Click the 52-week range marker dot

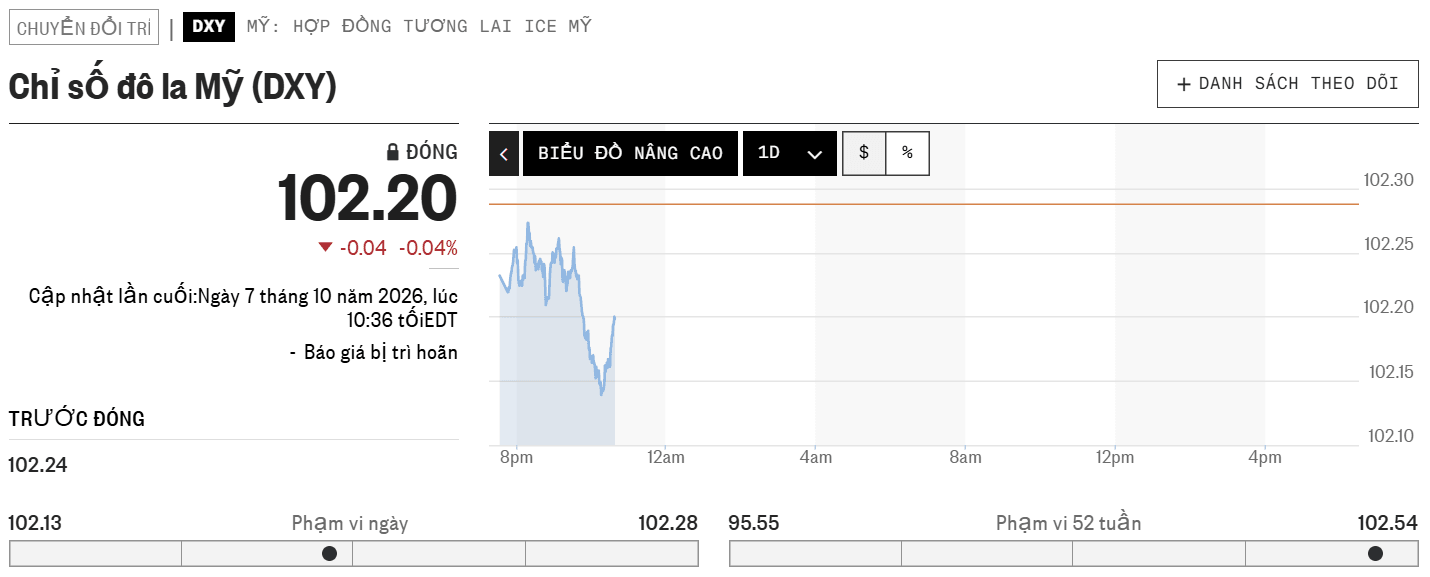(1375, 553)
